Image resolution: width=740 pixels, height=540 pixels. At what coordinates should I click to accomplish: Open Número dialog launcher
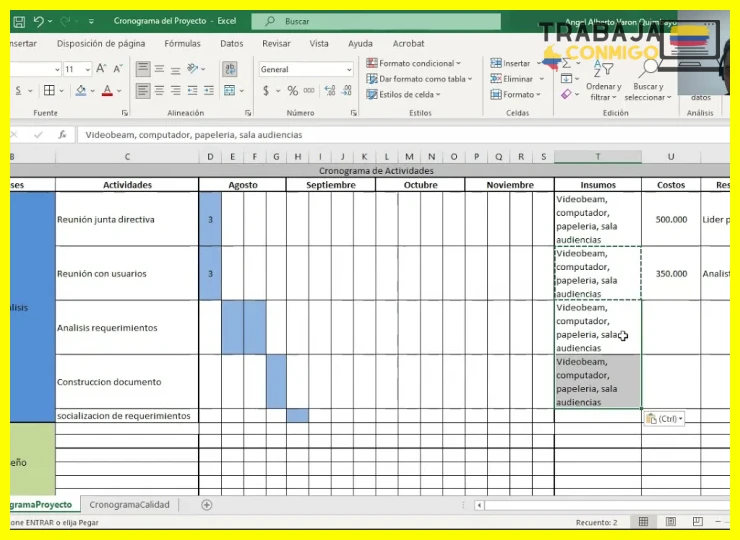(353, 113)
